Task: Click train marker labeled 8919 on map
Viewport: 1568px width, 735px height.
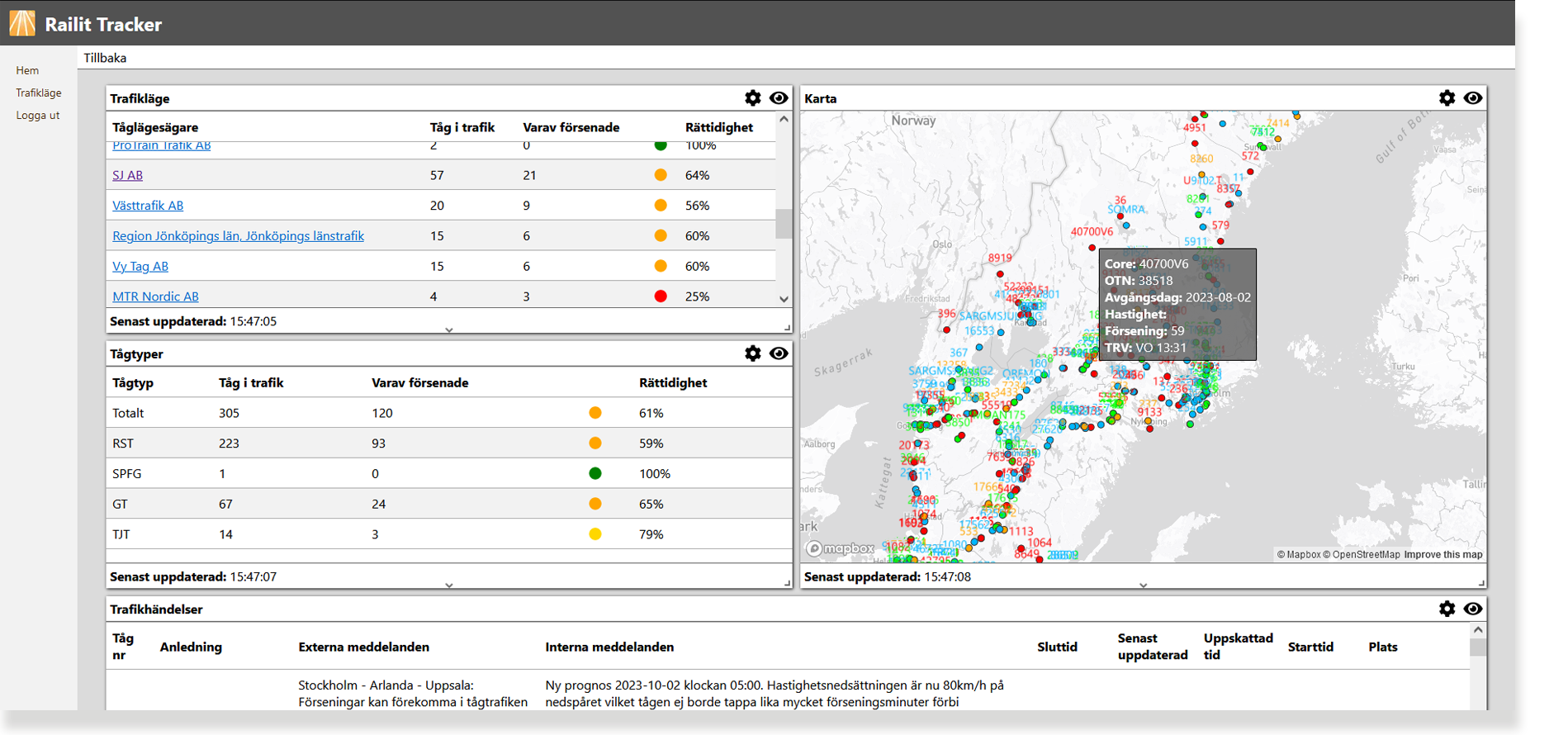Action: 1000,273
